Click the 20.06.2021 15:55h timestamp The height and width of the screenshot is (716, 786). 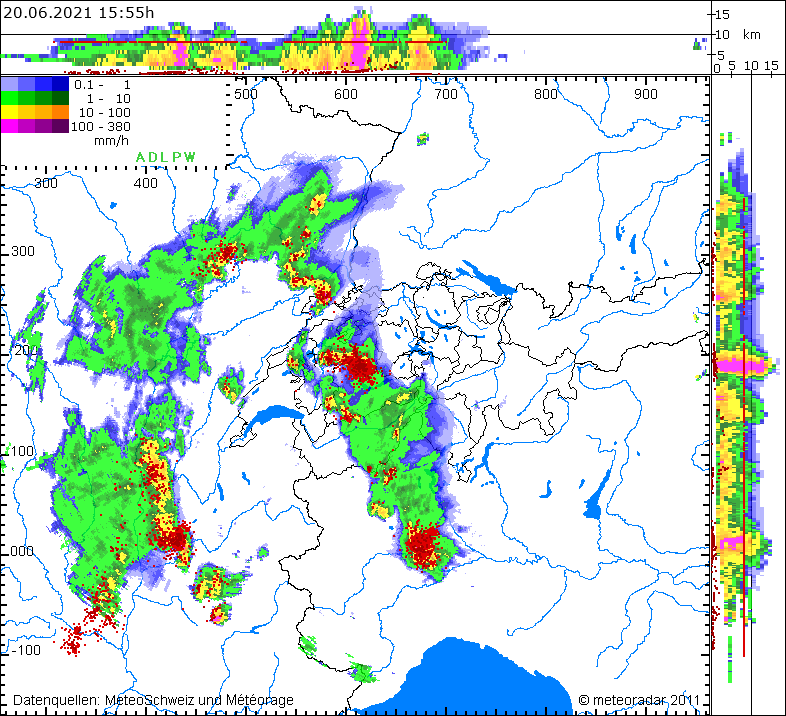tap(78, 11)
